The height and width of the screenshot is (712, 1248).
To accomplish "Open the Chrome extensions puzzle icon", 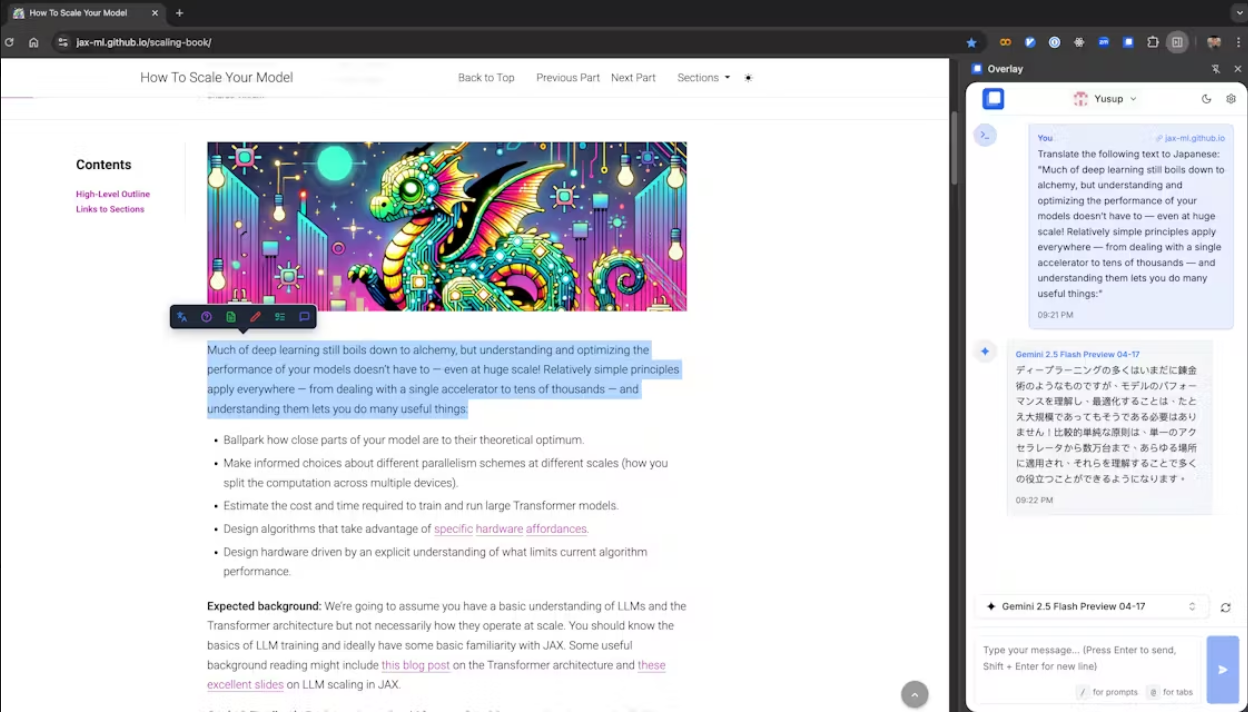I will coord(1153,43).
